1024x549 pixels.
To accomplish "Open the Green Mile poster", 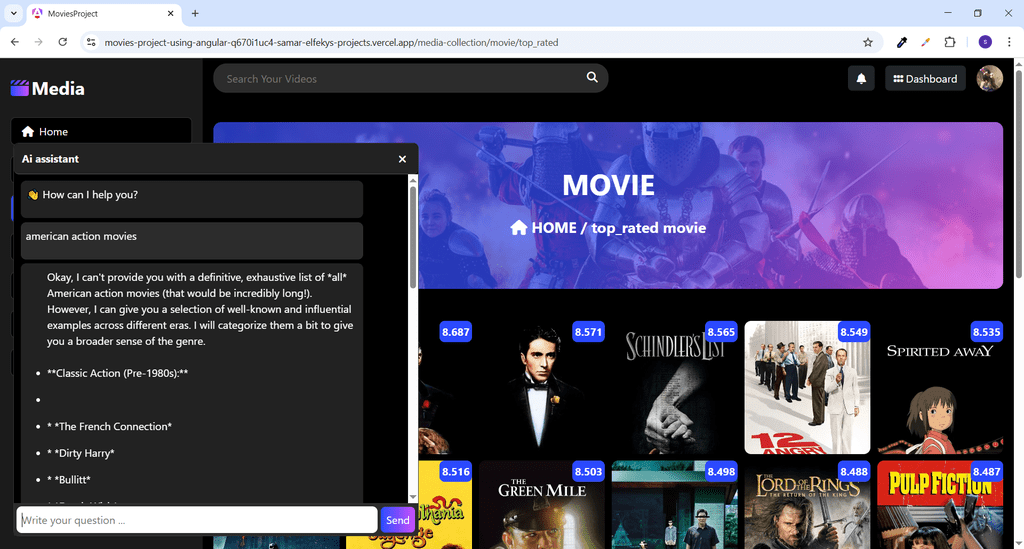I will pyautogui.click(x=542, y=505).
